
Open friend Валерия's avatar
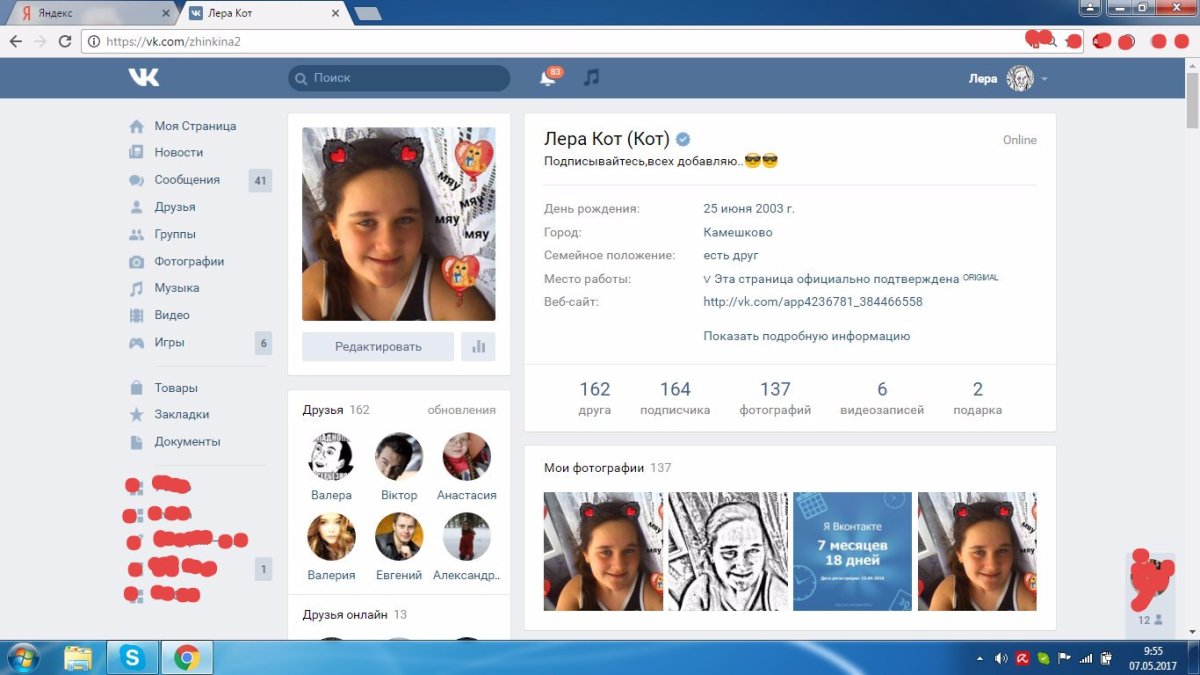331,537
